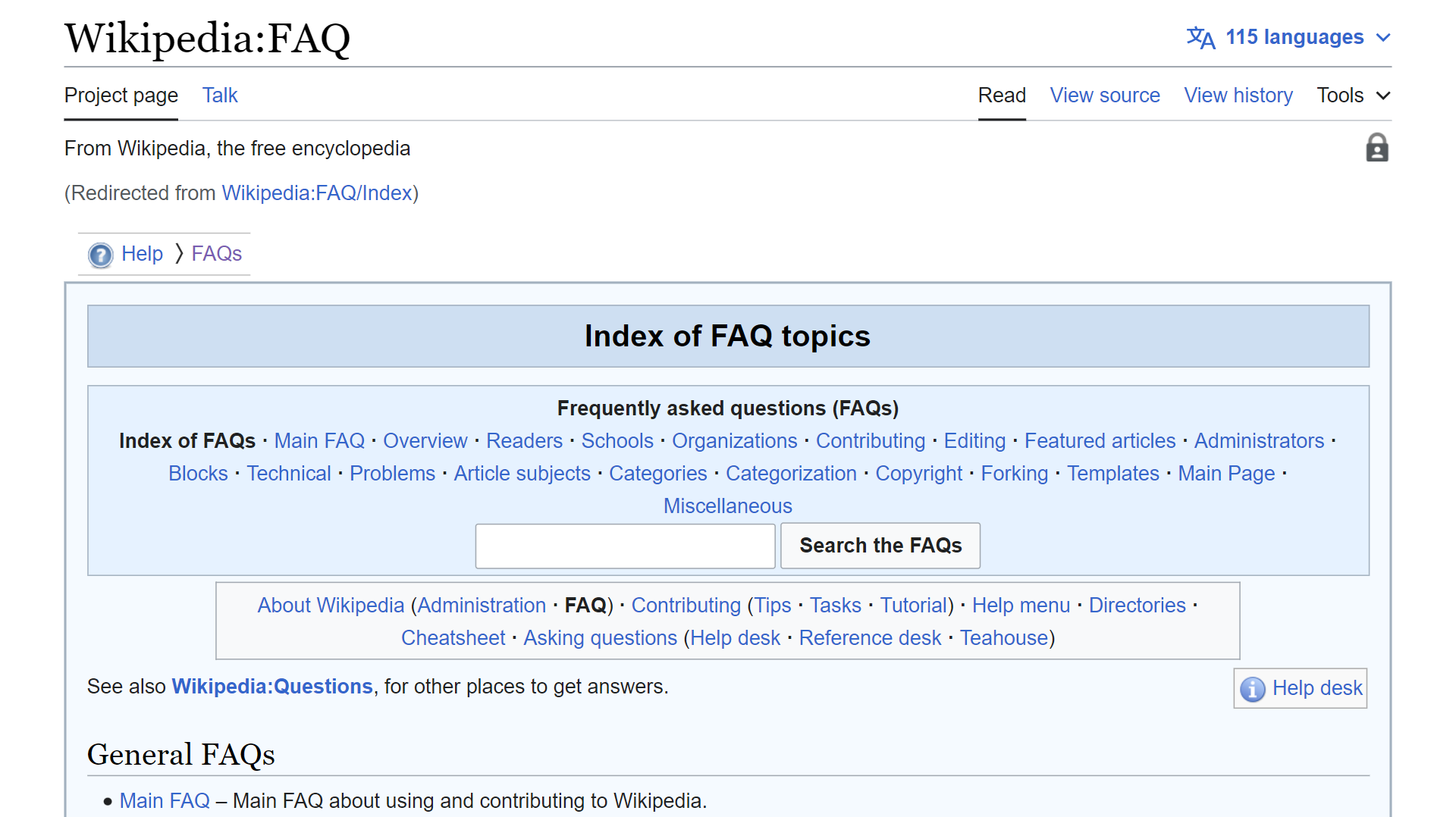Open the Organizations FAQ link
Screen dimensions: 1456x817
tap(734, 441)
